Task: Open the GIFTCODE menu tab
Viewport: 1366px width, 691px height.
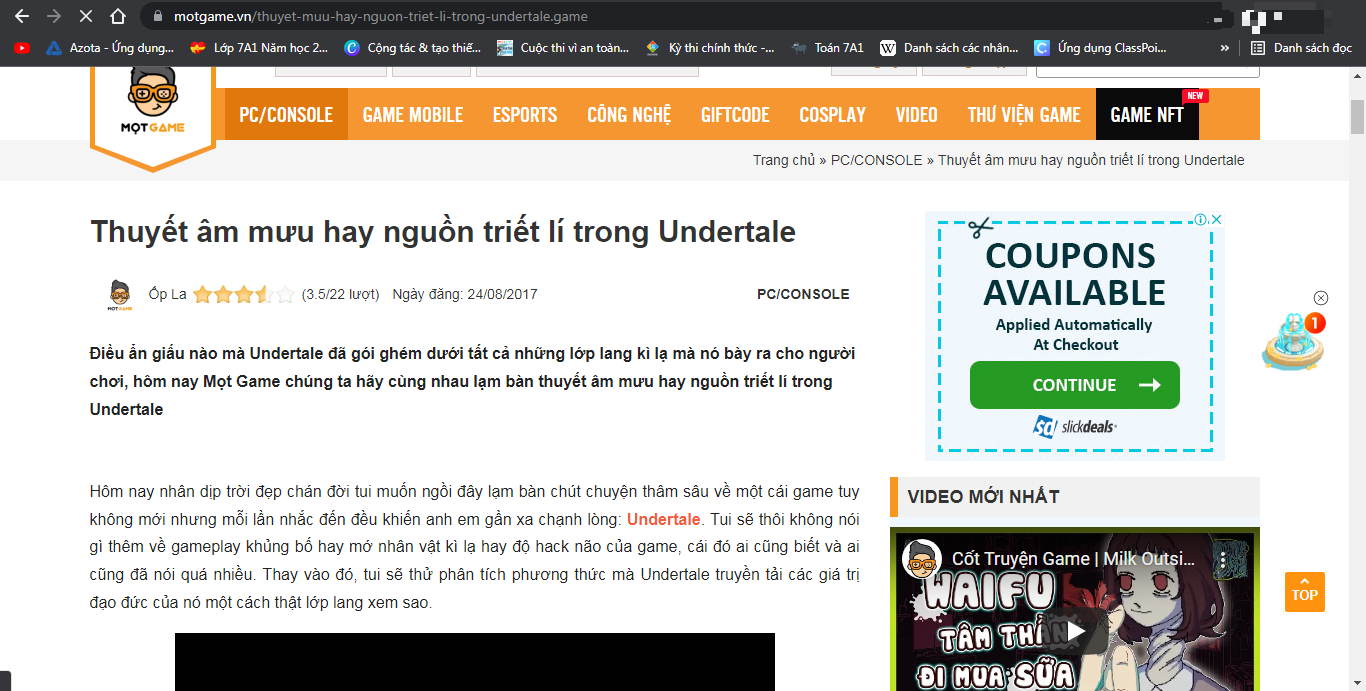Action: click(735, 114)
